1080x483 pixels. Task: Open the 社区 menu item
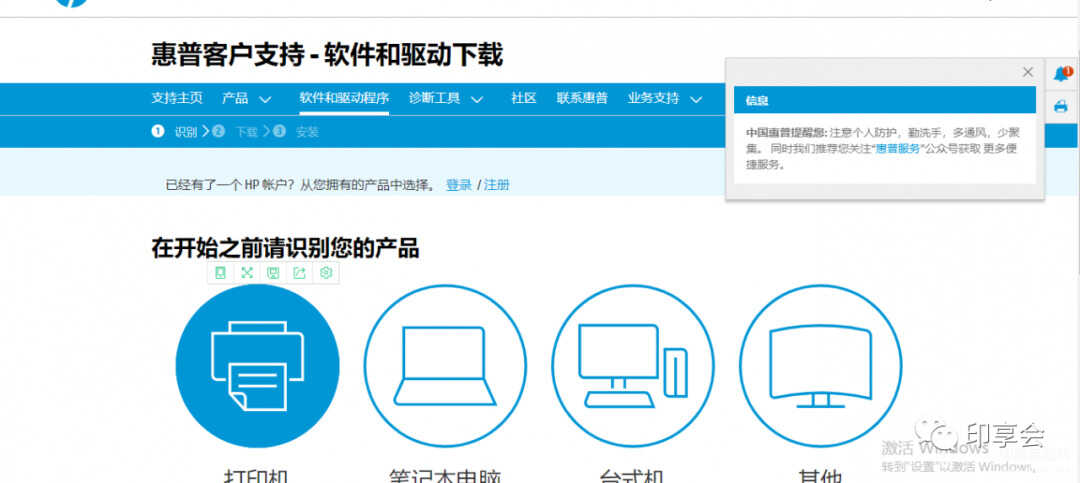[x=523, y=98]
